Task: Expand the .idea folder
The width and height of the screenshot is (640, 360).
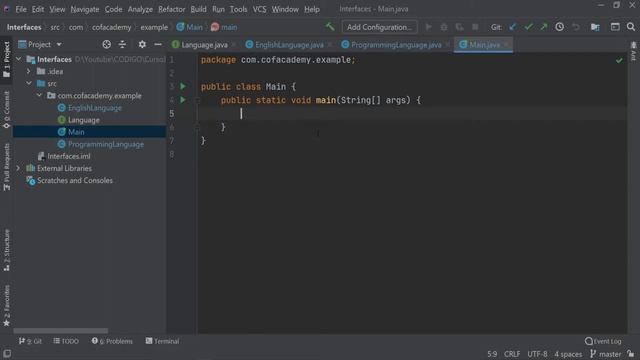Action: (29, 71)
